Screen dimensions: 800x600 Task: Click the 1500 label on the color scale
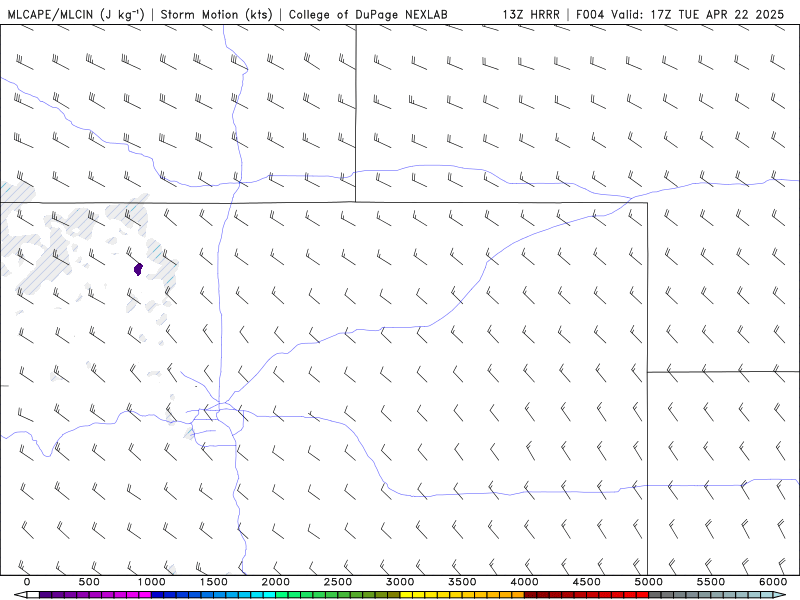[213, 582]
